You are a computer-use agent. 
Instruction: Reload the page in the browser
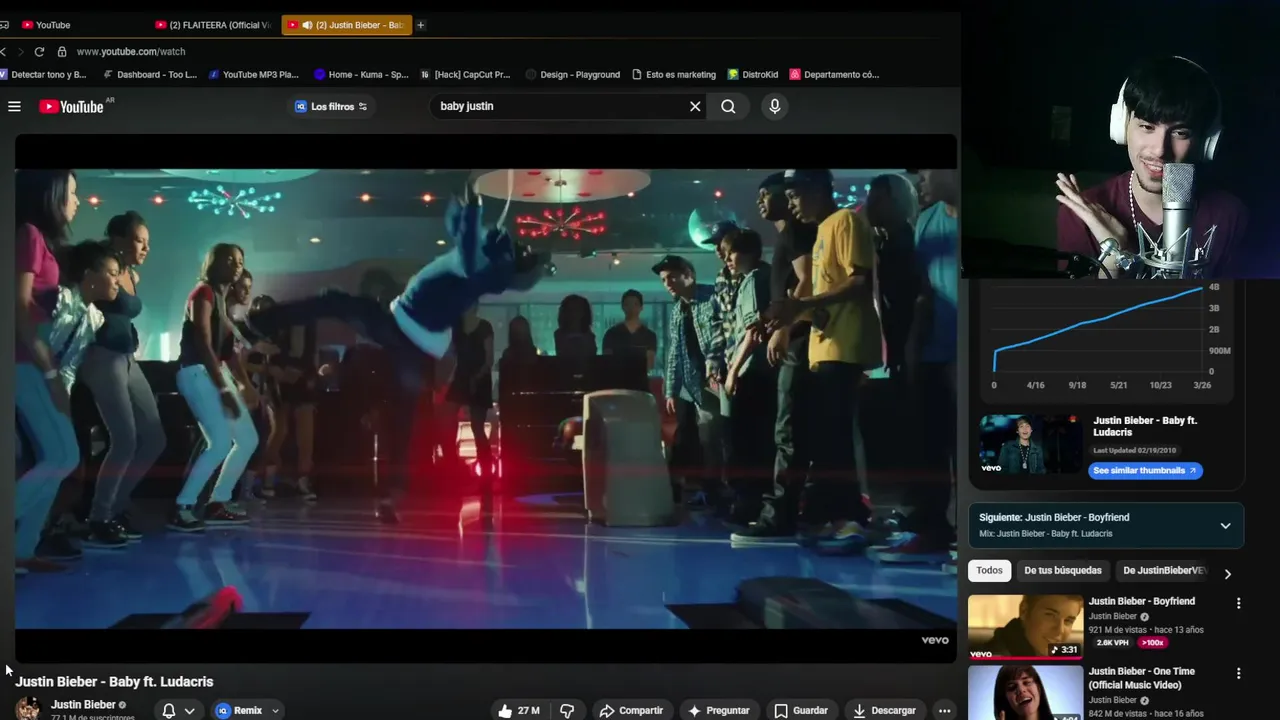point(39,51)
